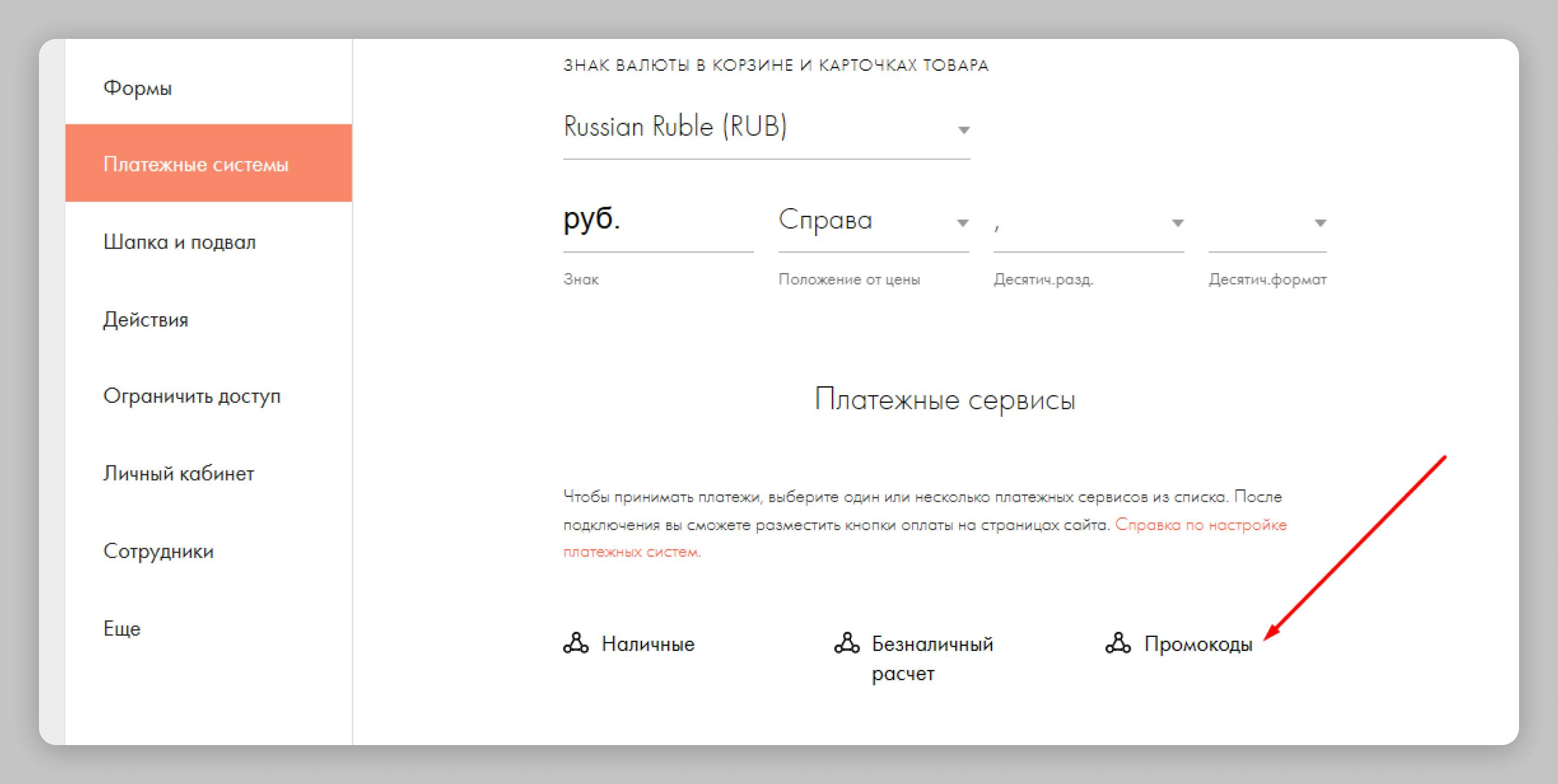Image resolution: width=1558 pixels, height=784 pixels.
Task: Select the Платежные системы menu item
Action: 196,164
